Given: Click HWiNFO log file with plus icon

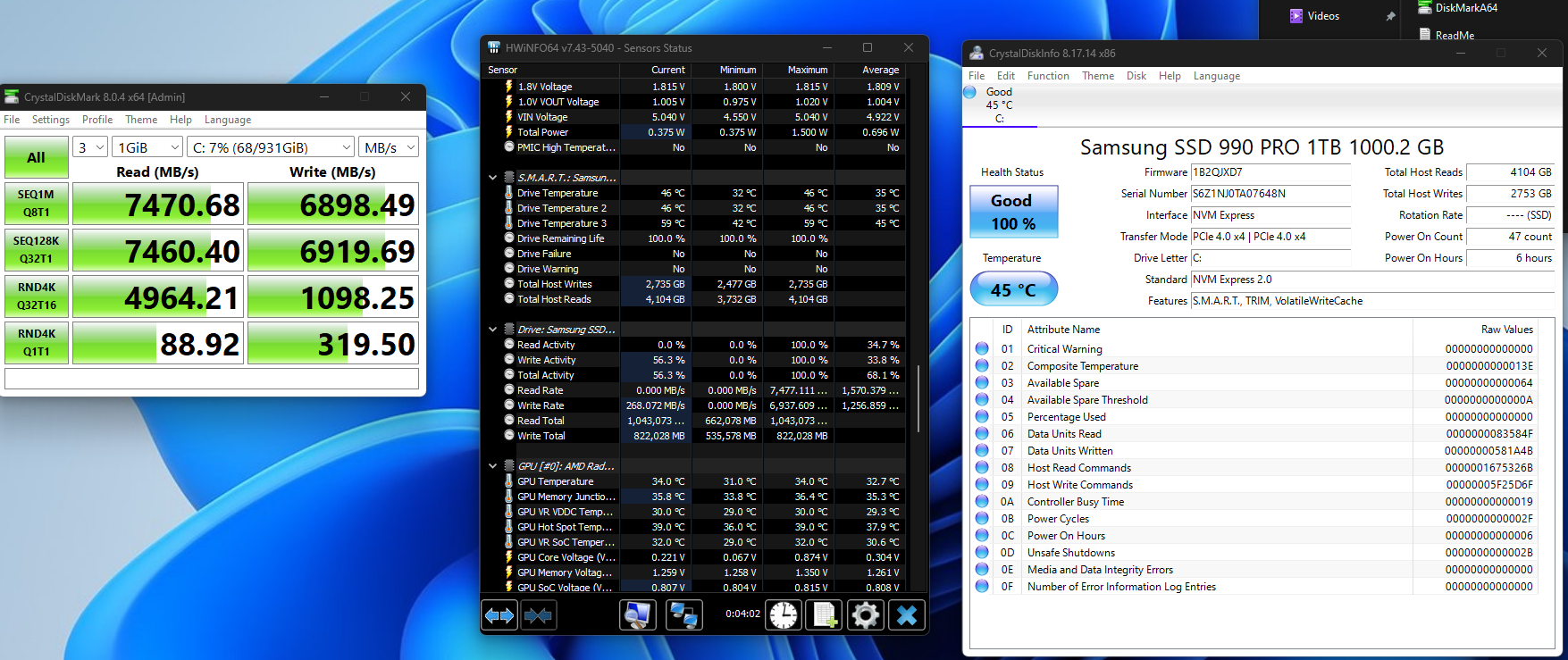Looking at the screenshot, I should point(825,615).
